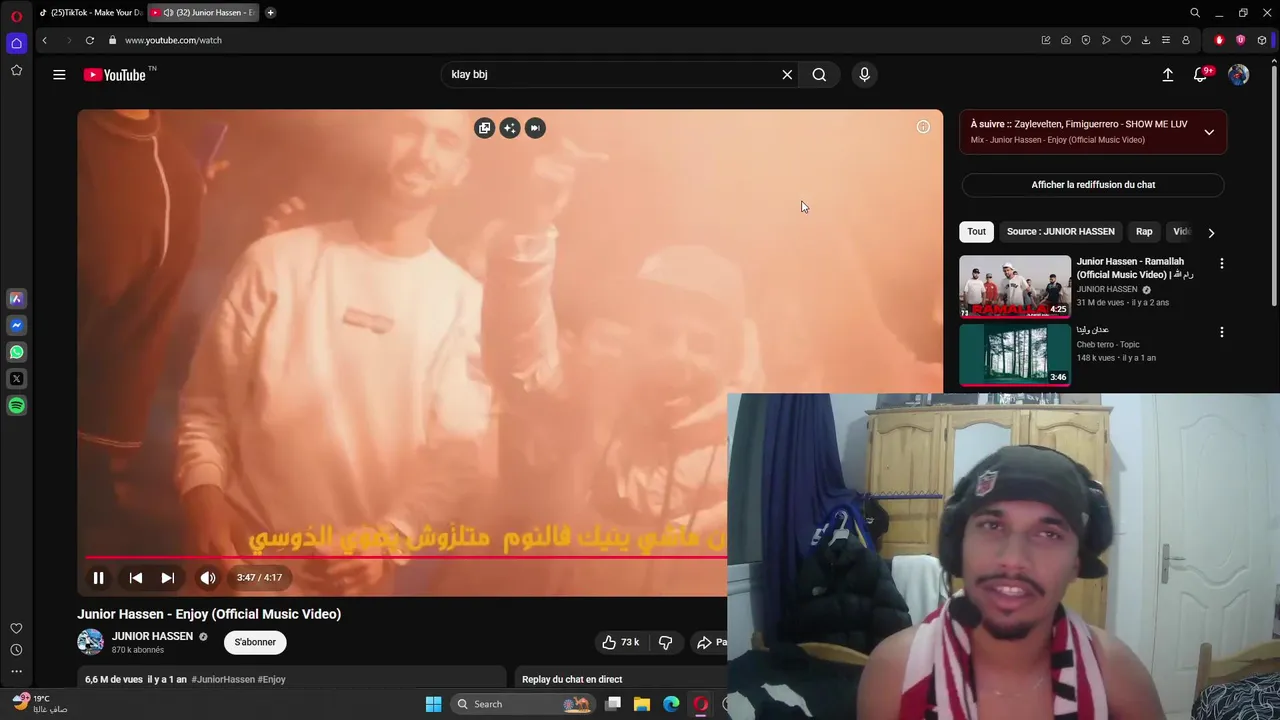Open the YouTube guide hamburger menu
1280x720 pixels.
(x=59, y=75)
